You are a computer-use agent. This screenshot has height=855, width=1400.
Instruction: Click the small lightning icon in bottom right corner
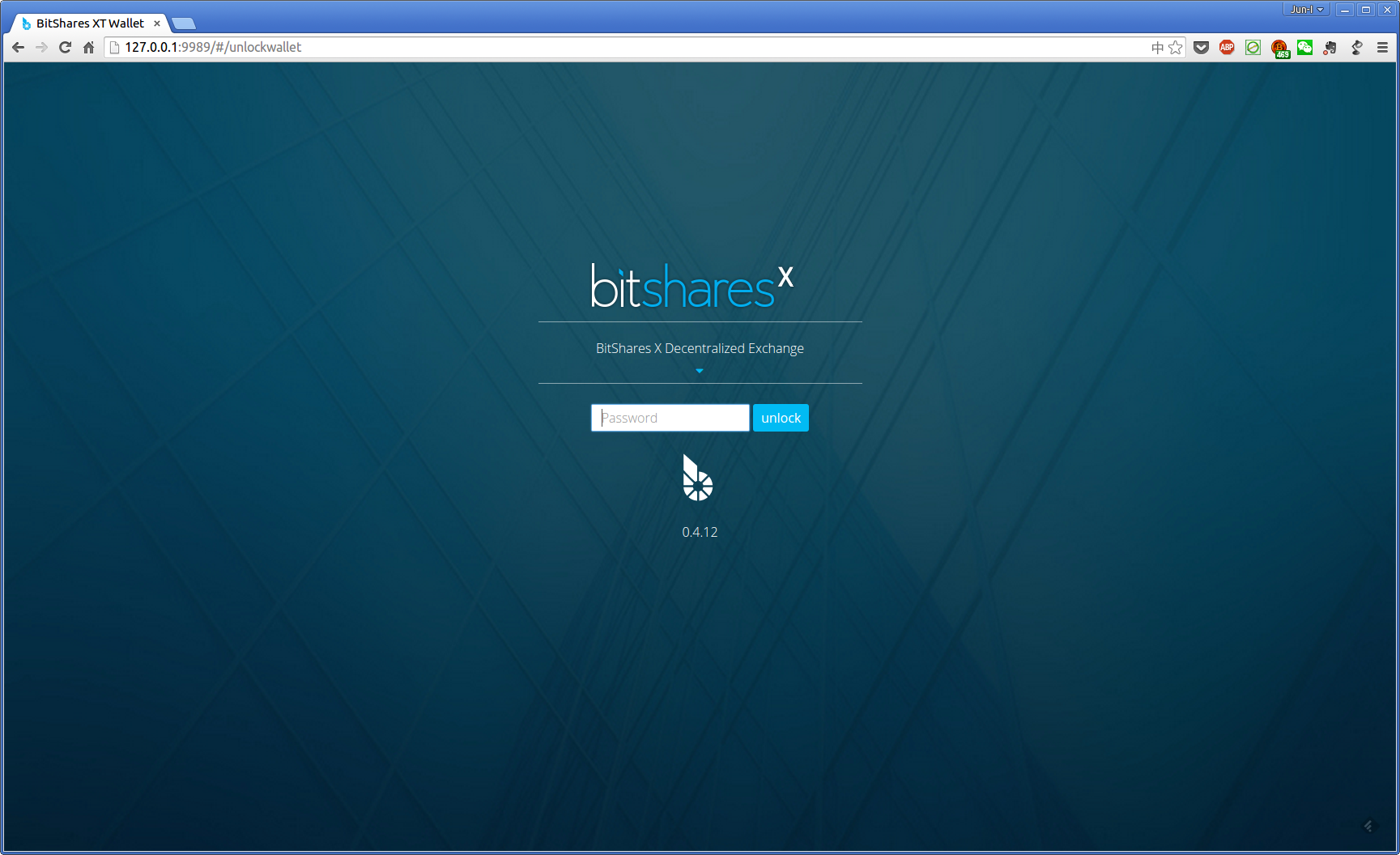click(x=1368, y=826)
